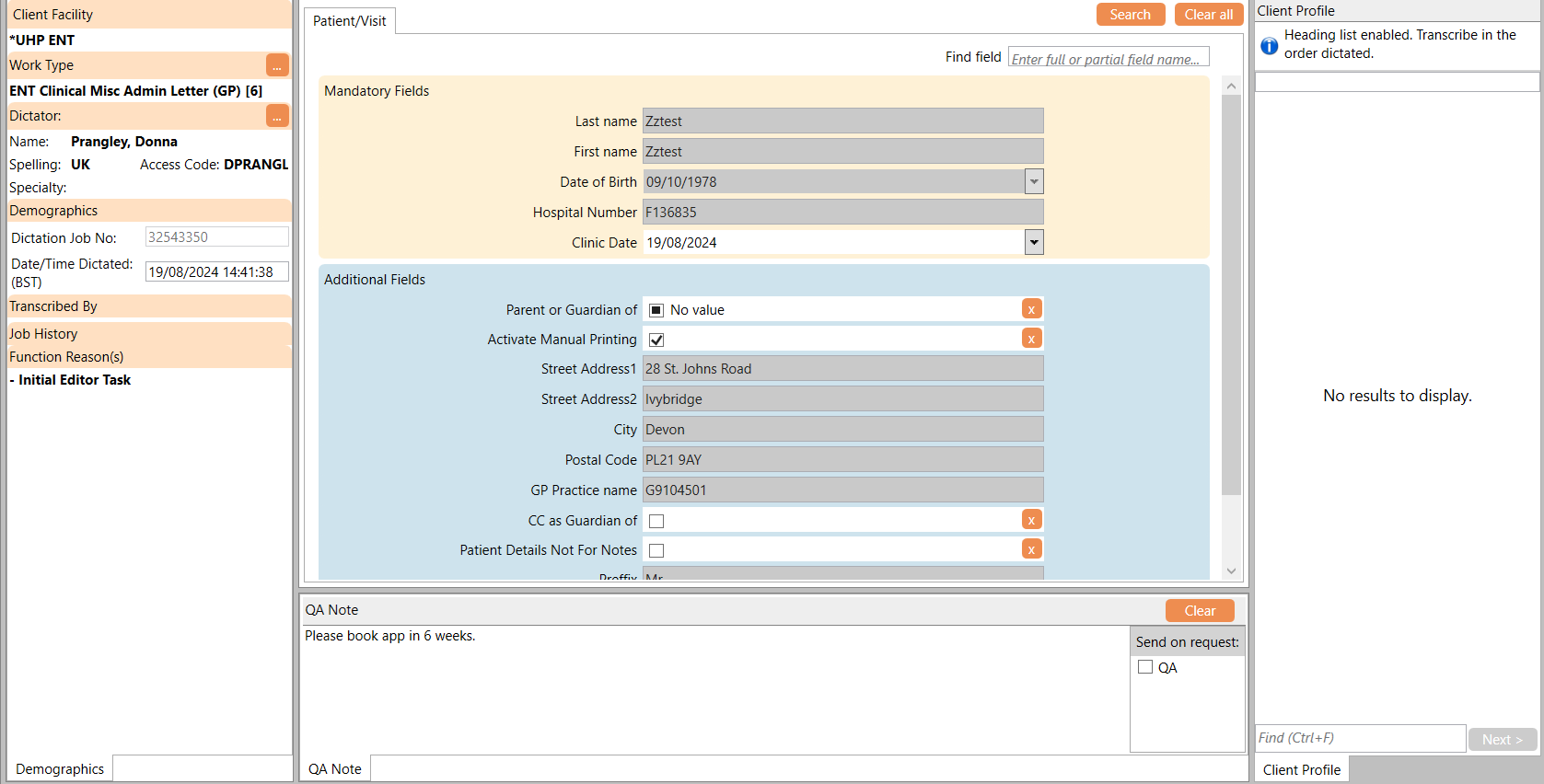Focus the Find (Ctrl+F) input
1544x784 pixels.
point(1361,738)
